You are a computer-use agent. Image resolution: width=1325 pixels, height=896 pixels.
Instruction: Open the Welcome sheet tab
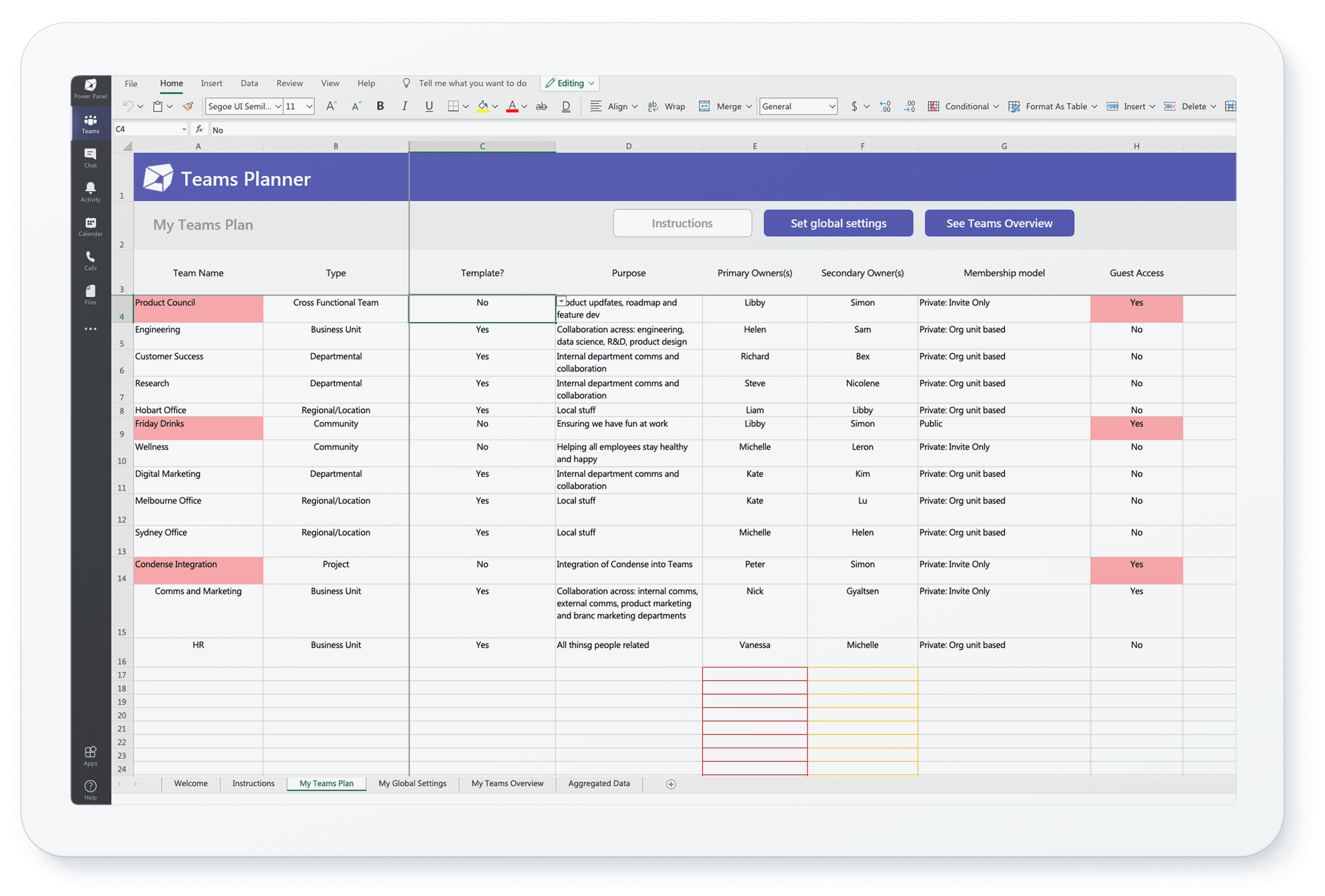point(190,784)
